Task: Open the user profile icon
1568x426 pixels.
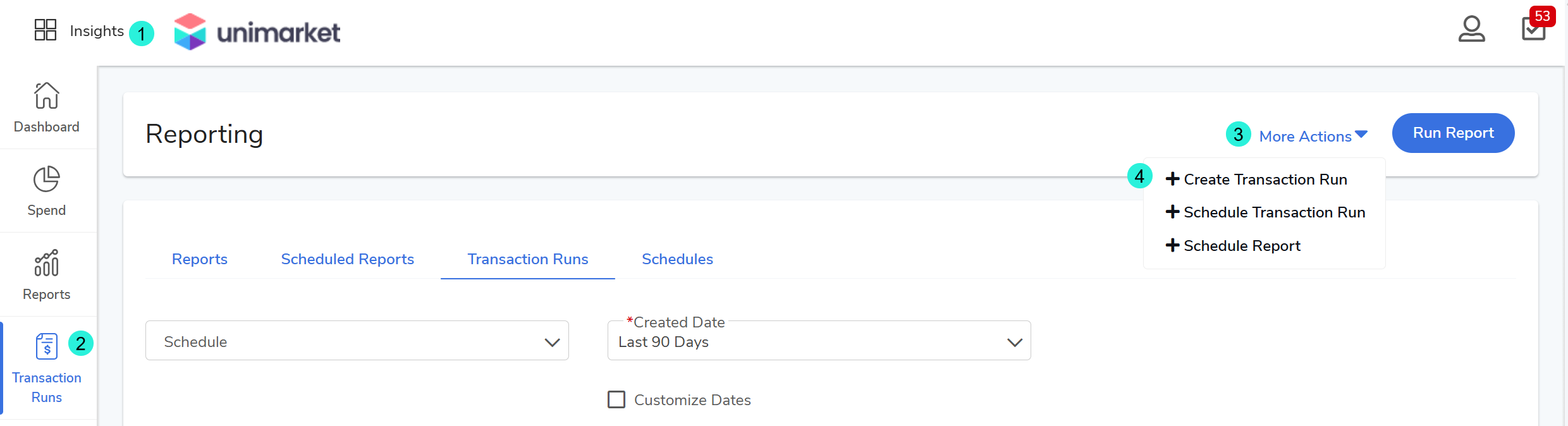Action: click(x=1471, y=29)
